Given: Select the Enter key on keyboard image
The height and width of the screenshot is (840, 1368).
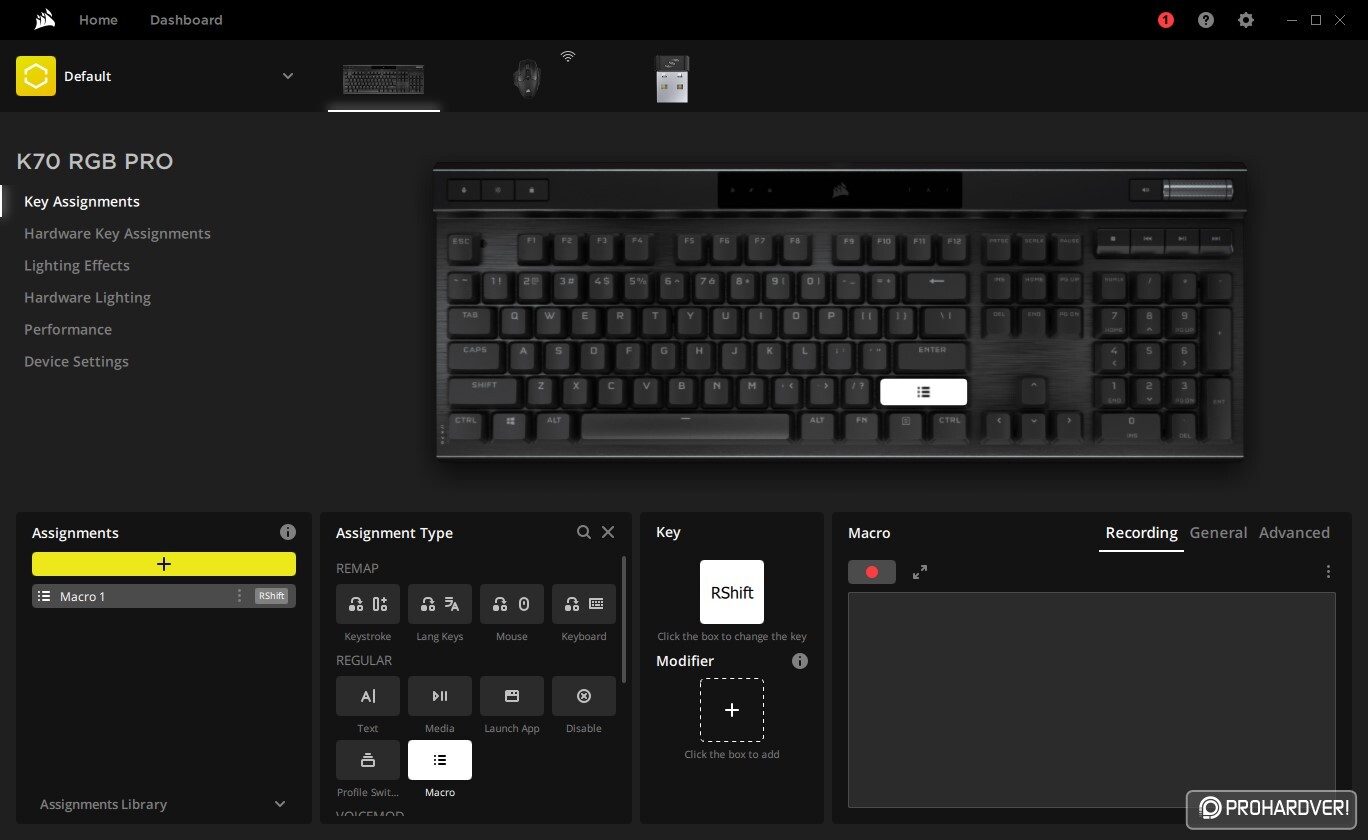Looking at the screenshot, I should click(932, 356).
